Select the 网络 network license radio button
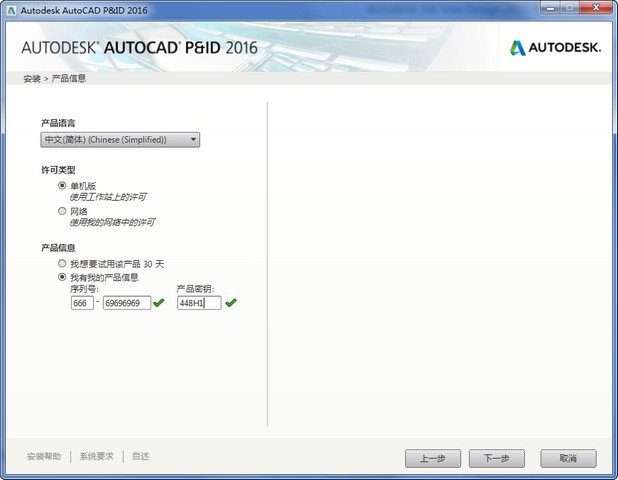The height and width of the screenshot is (480, 618). pyautogui.click(x=62, y=211)
